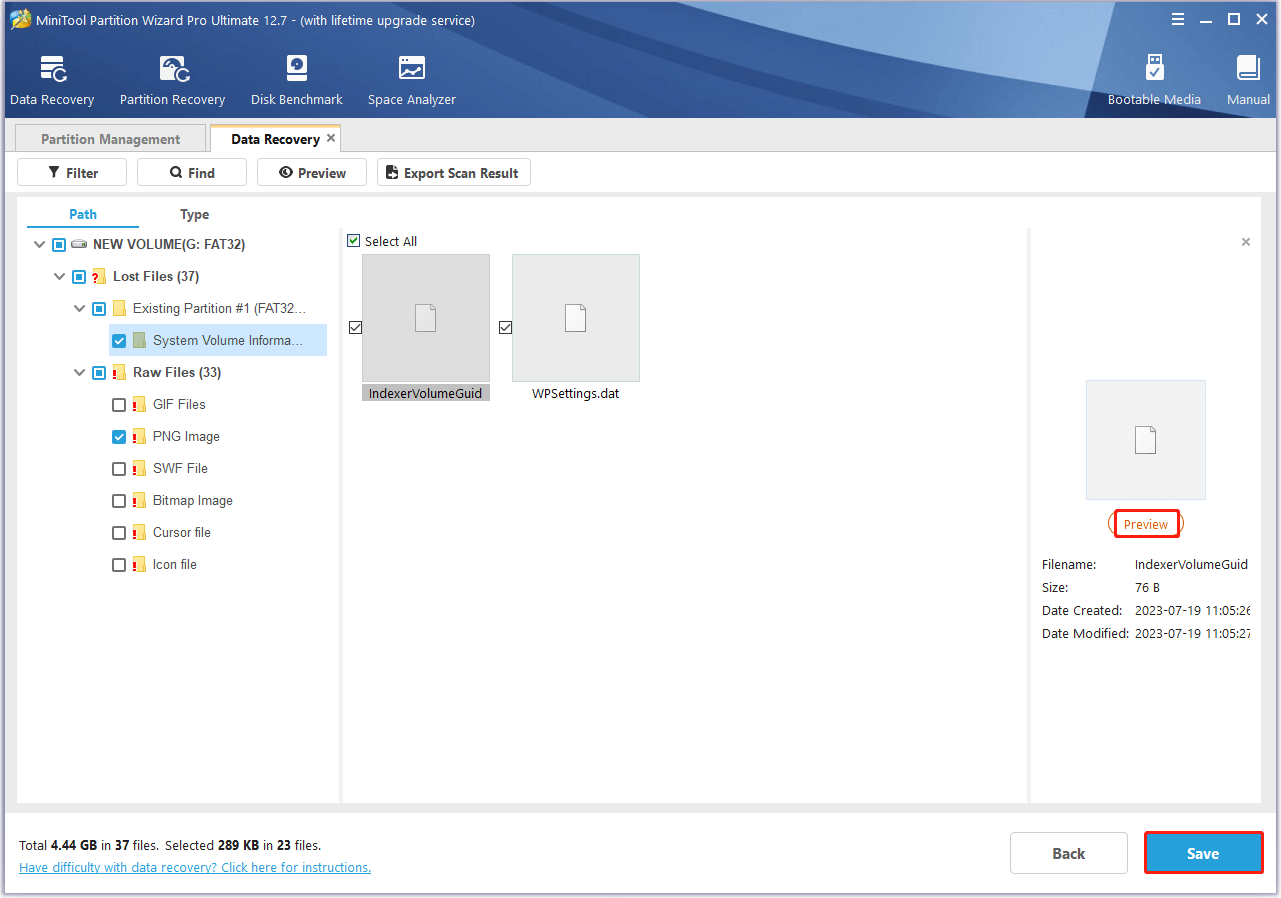Open Space Analyzer tool
This screenshot has height=898, width=1281.
point(411,68)
